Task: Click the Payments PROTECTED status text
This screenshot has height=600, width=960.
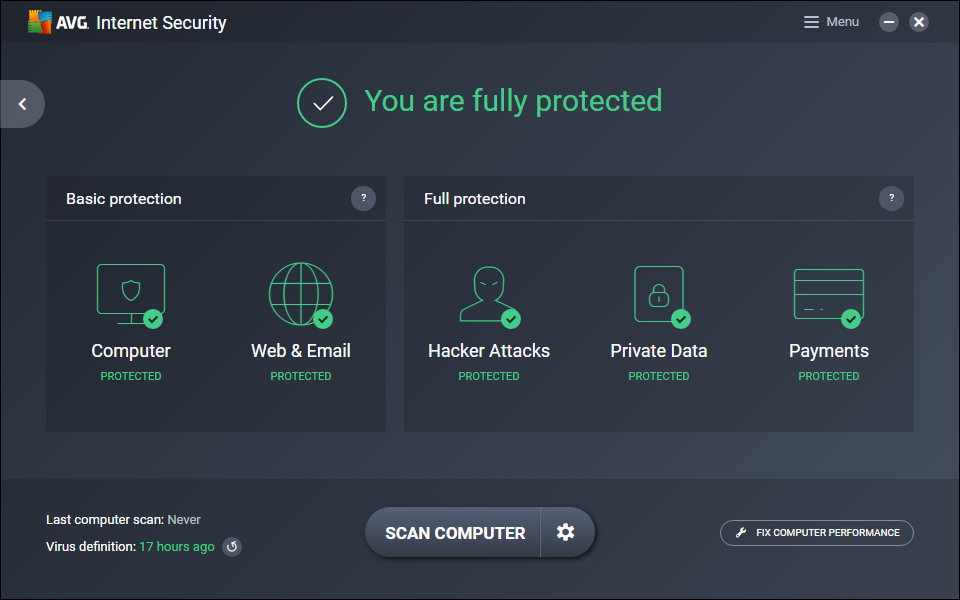Action: pyautogui.click(x=828, y=376)
